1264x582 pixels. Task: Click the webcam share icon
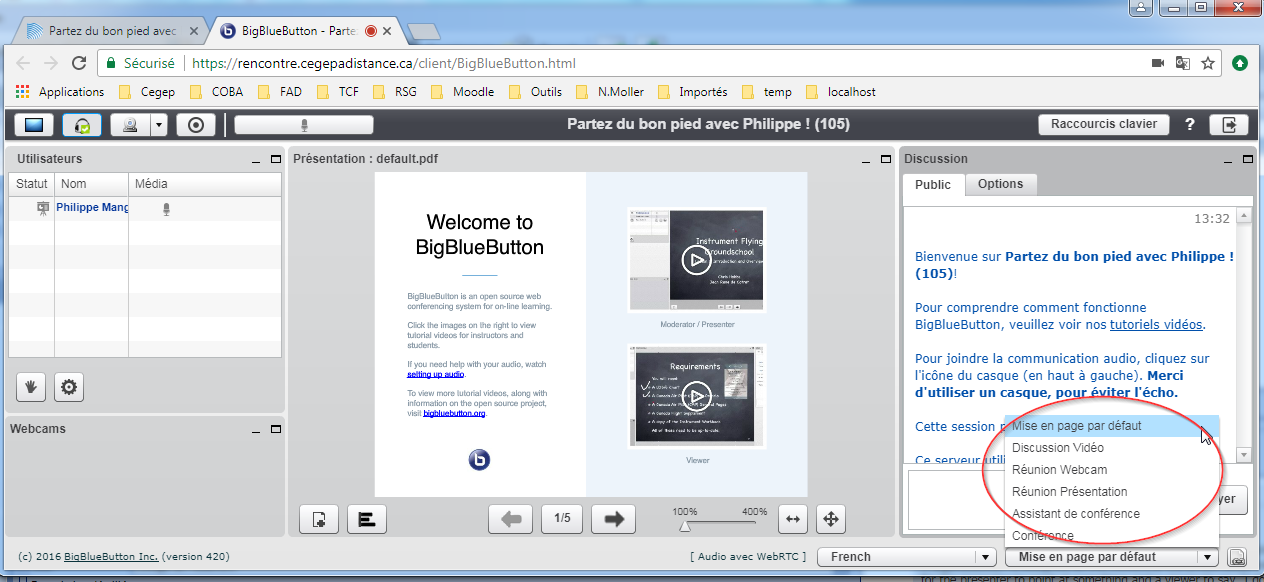coord(129,125)
